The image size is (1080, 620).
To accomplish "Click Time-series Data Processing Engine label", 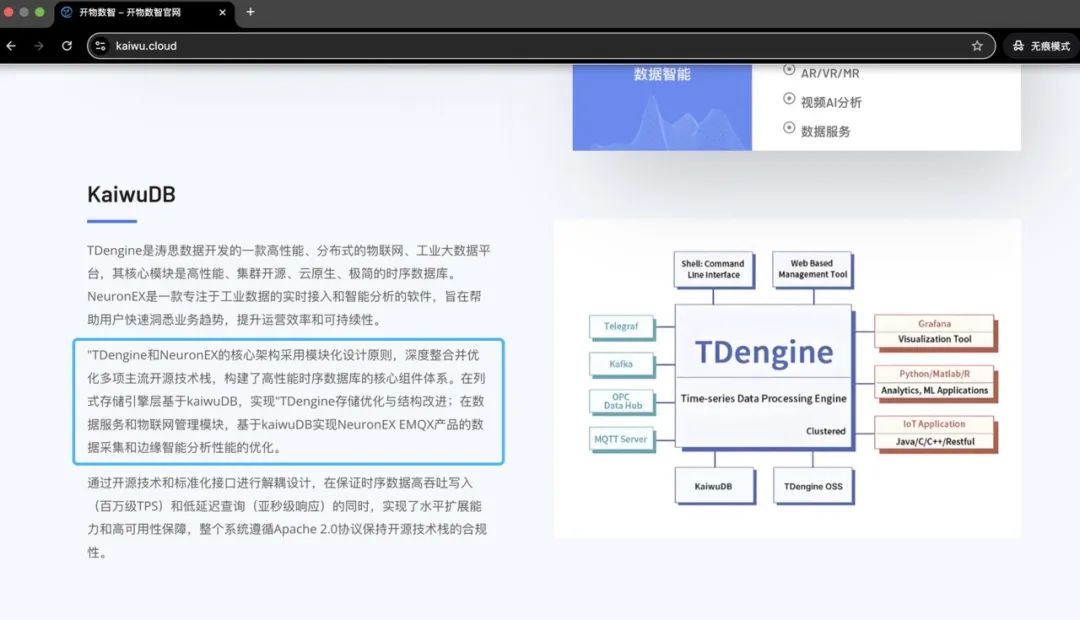I will coord(763,398).
